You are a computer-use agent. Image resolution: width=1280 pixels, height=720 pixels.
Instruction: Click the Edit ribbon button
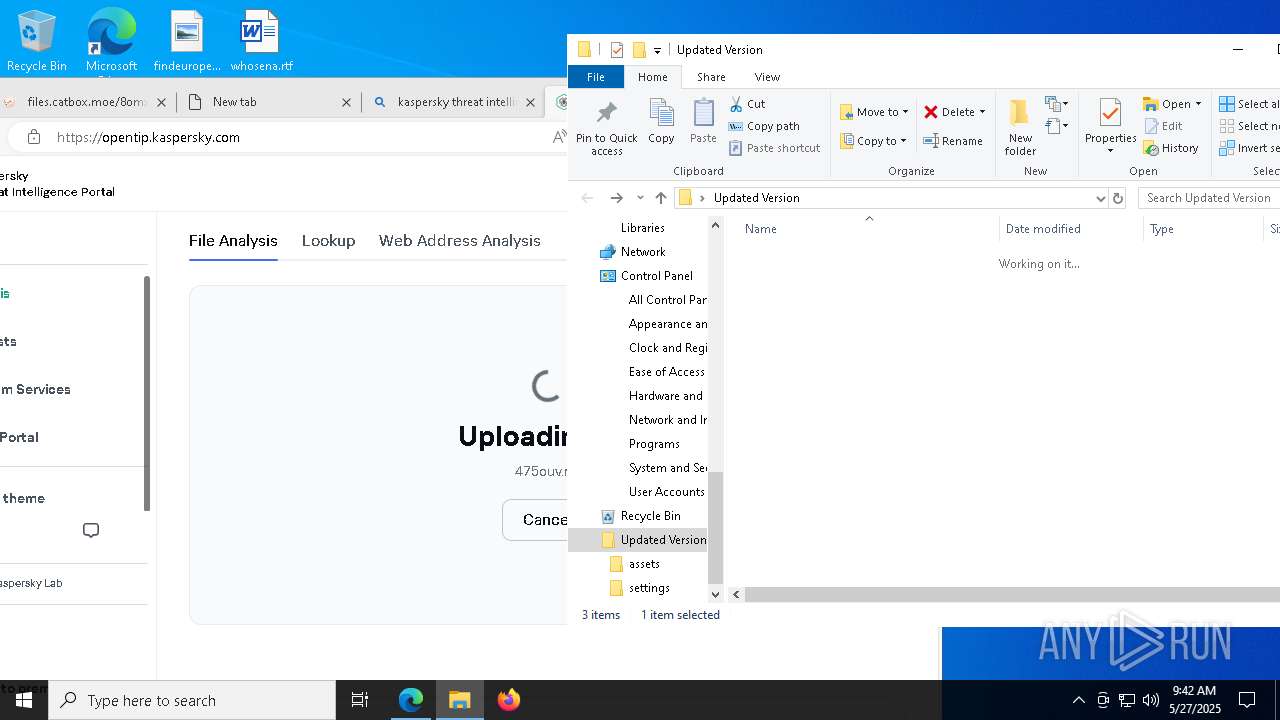tap(1163, 126)
